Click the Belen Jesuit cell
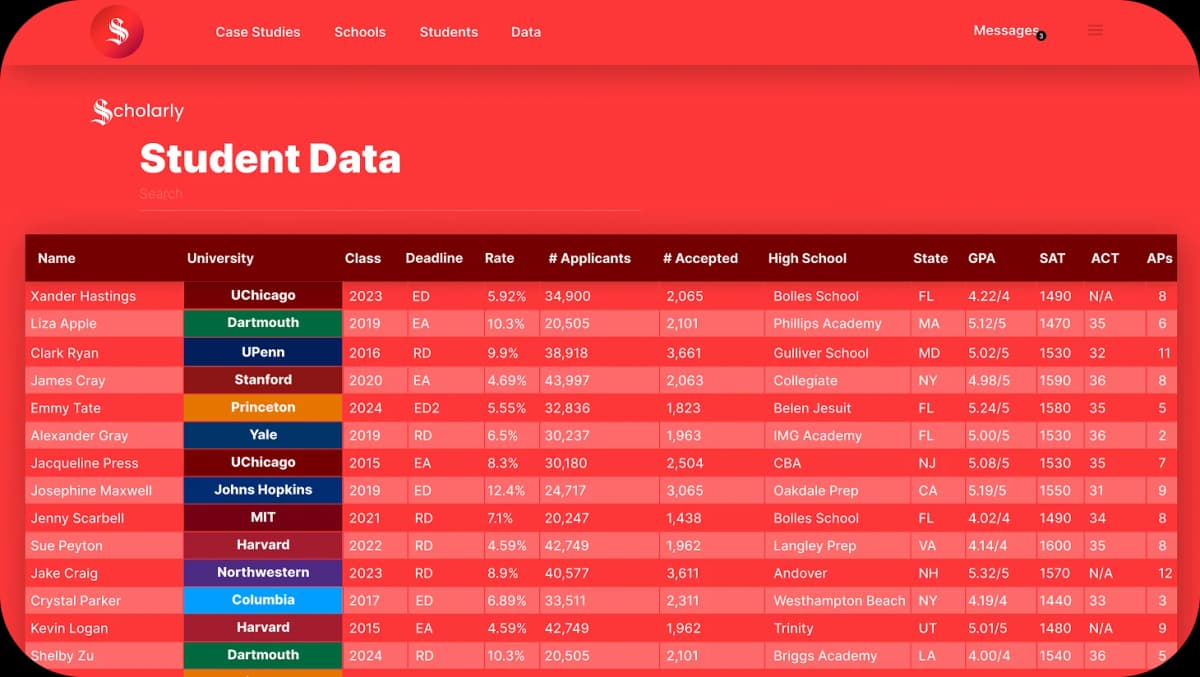Image resolution: width=1200 pixels, height=677 pixels. 812,408
